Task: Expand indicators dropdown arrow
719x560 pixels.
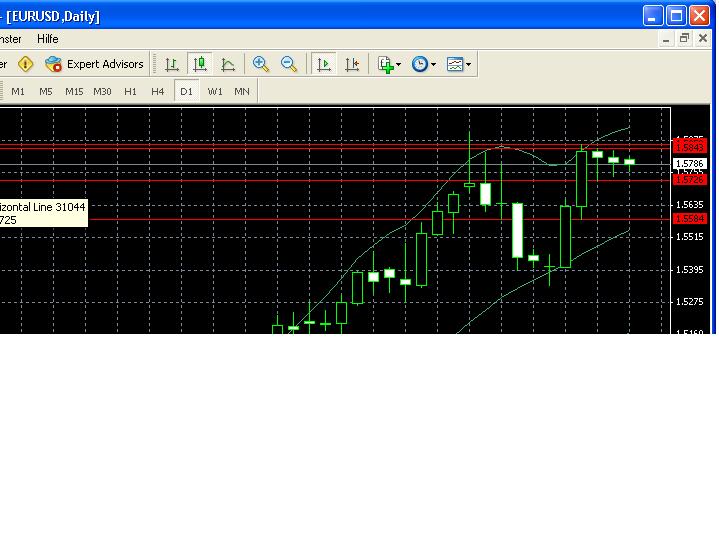Action: [x=398, y=64]
